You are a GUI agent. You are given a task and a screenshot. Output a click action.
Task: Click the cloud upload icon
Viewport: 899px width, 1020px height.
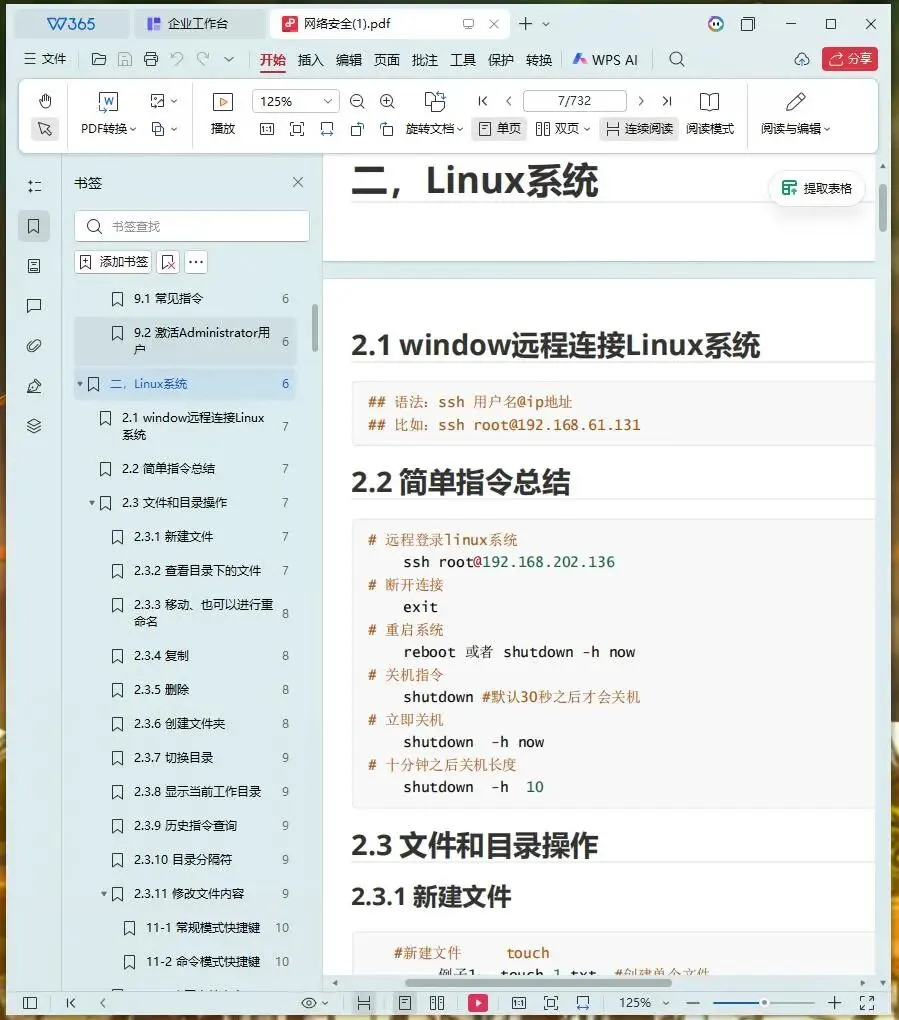tap(801, 59)
